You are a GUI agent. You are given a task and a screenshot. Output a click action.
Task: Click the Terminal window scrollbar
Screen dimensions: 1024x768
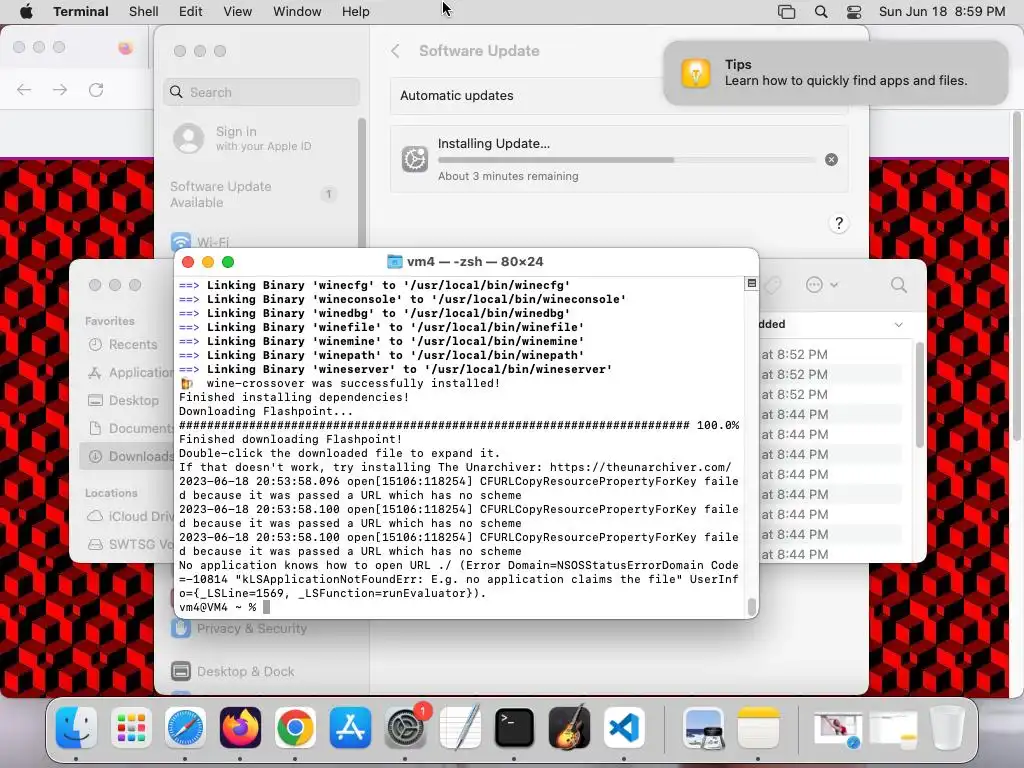click(752, 607)
